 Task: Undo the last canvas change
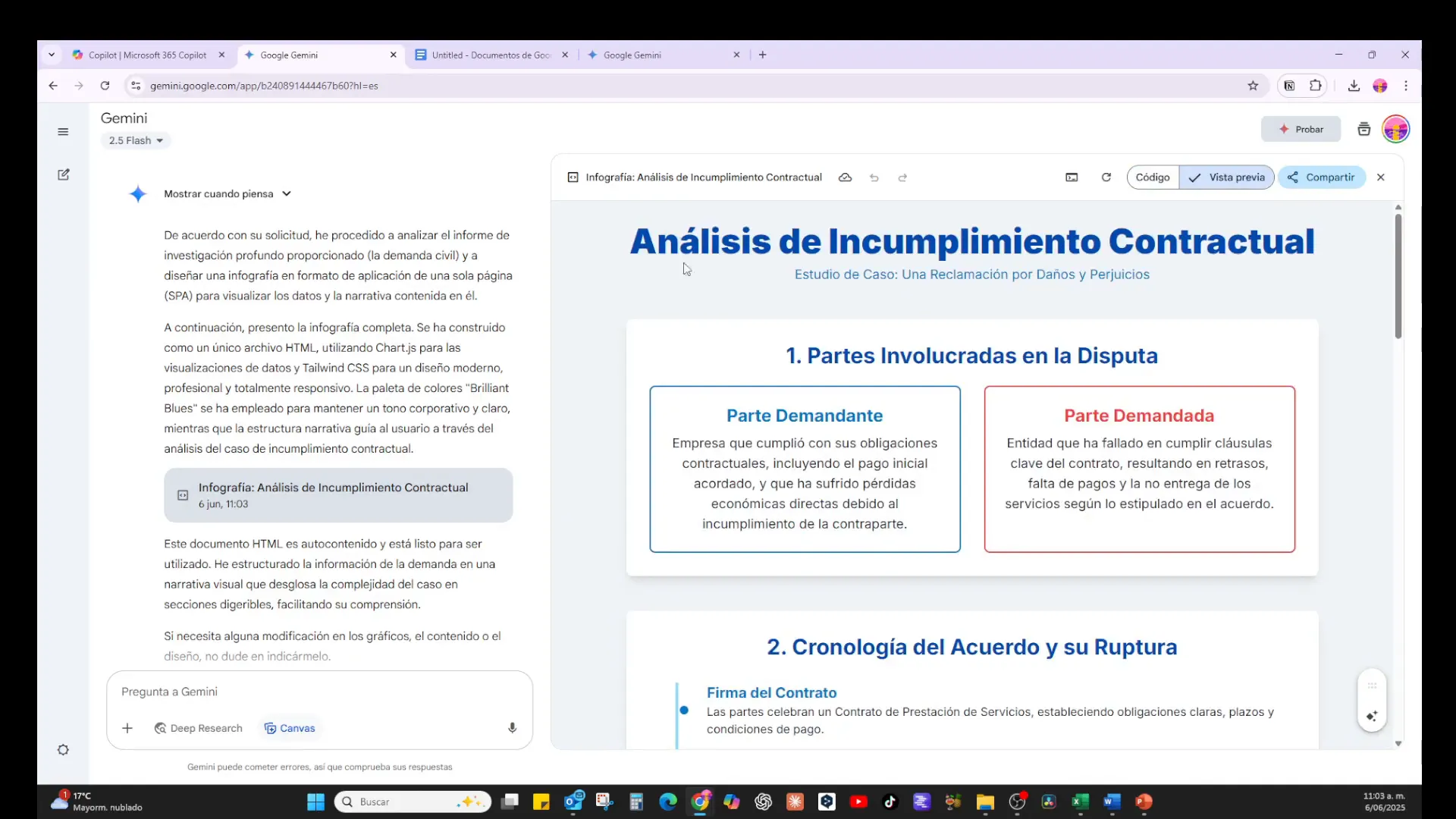874,177
